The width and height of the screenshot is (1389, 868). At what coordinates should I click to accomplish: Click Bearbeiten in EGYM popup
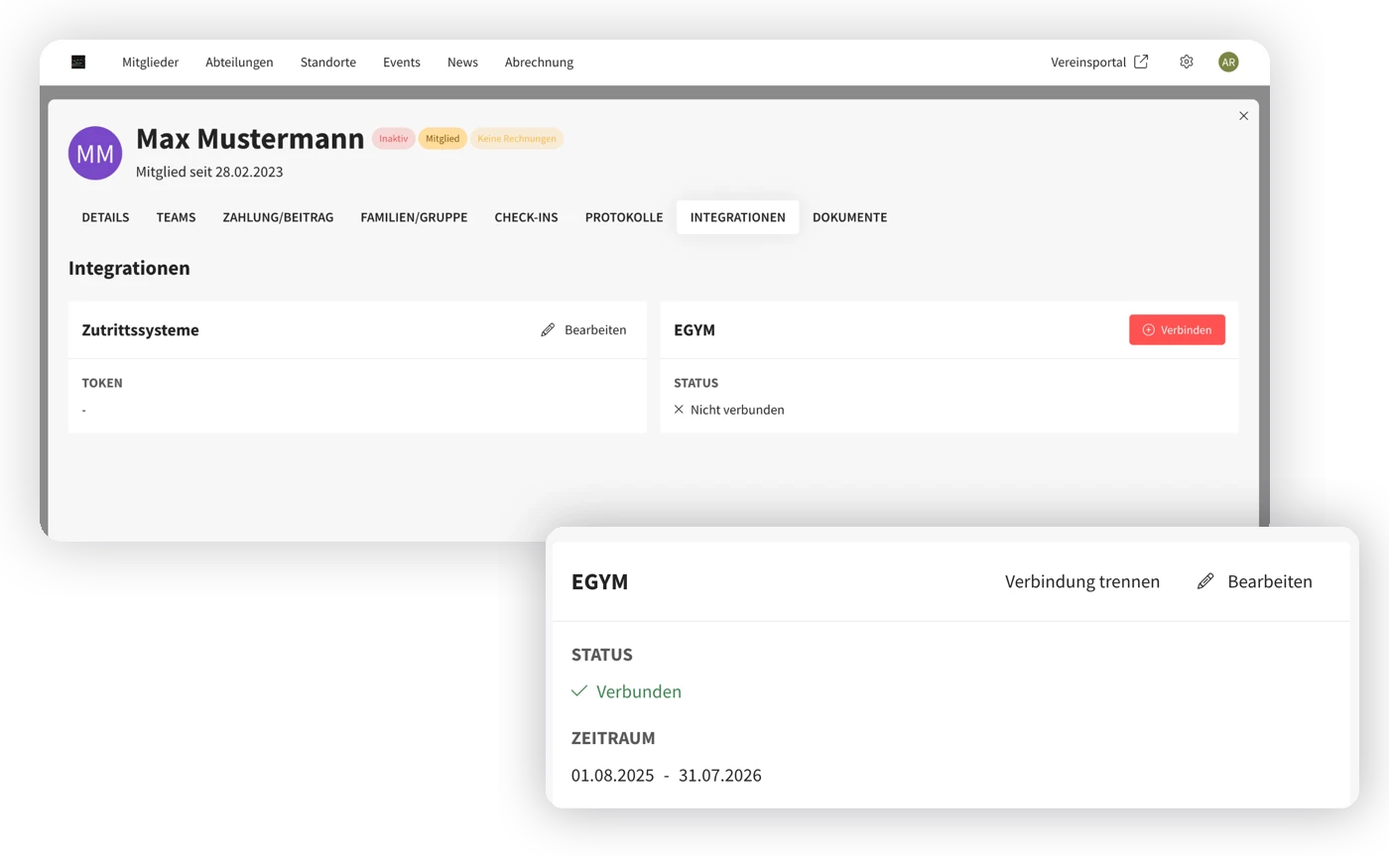[x=1269, y=581]
